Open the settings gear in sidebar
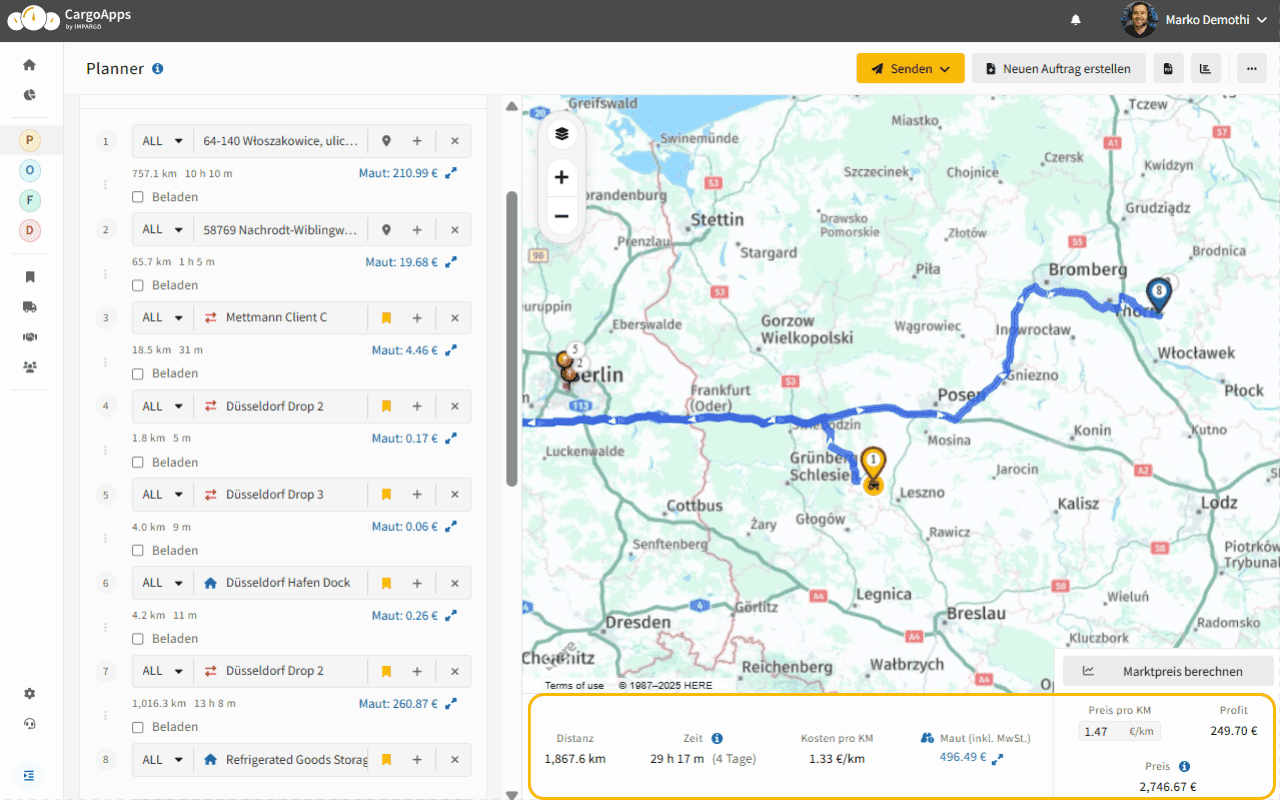The height and width of the screenshot is (800, 1280). pyautogui.click(x=29, y=693)
